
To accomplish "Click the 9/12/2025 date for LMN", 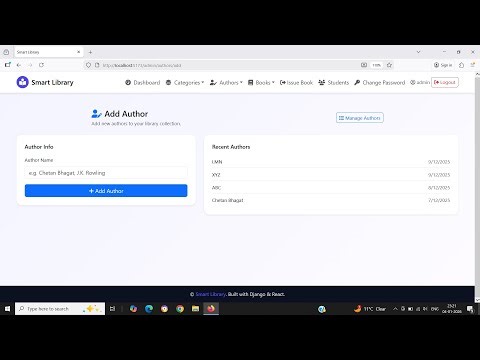I will [x=439, y=162].
